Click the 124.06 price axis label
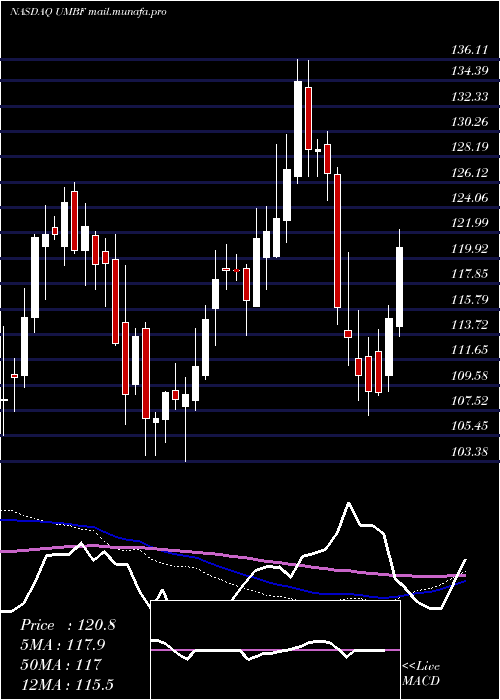 pos(470,197)
